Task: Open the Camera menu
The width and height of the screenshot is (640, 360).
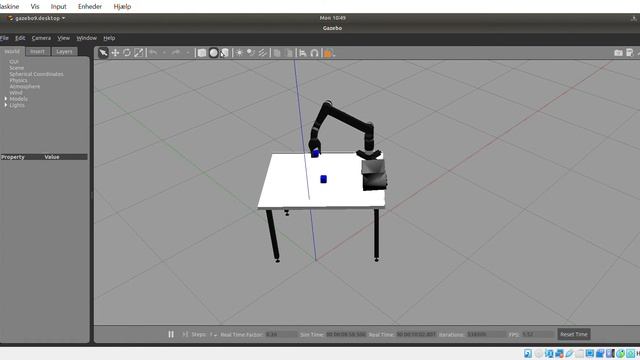Action: [x=41, y=38]
